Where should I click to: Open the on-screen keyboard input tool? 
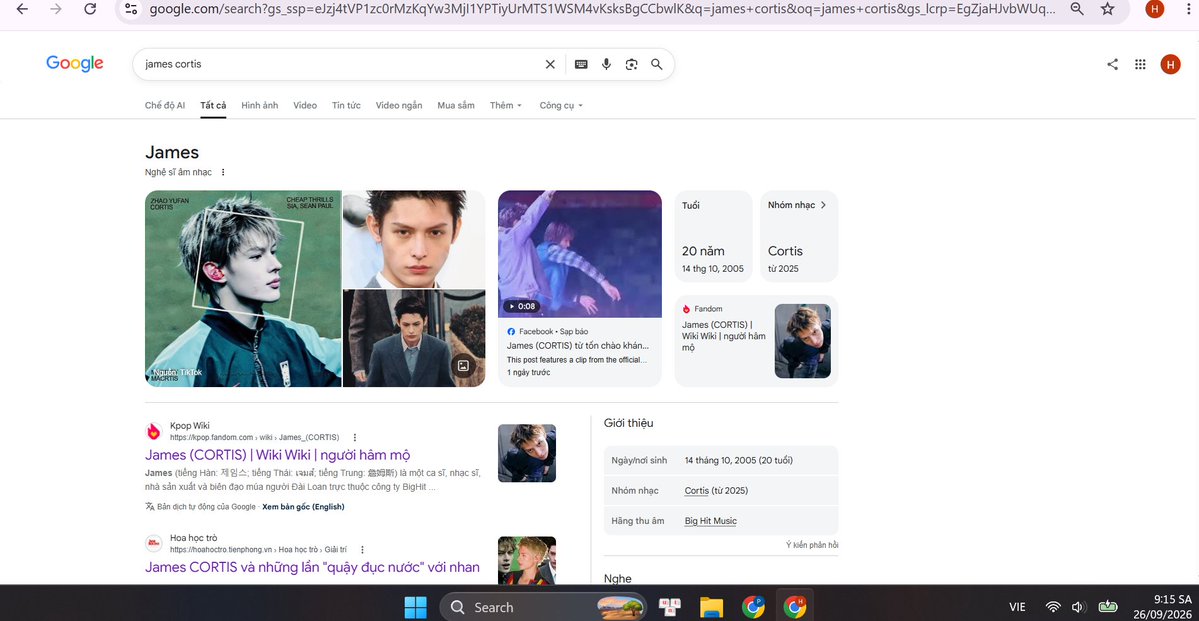[581, 64]
